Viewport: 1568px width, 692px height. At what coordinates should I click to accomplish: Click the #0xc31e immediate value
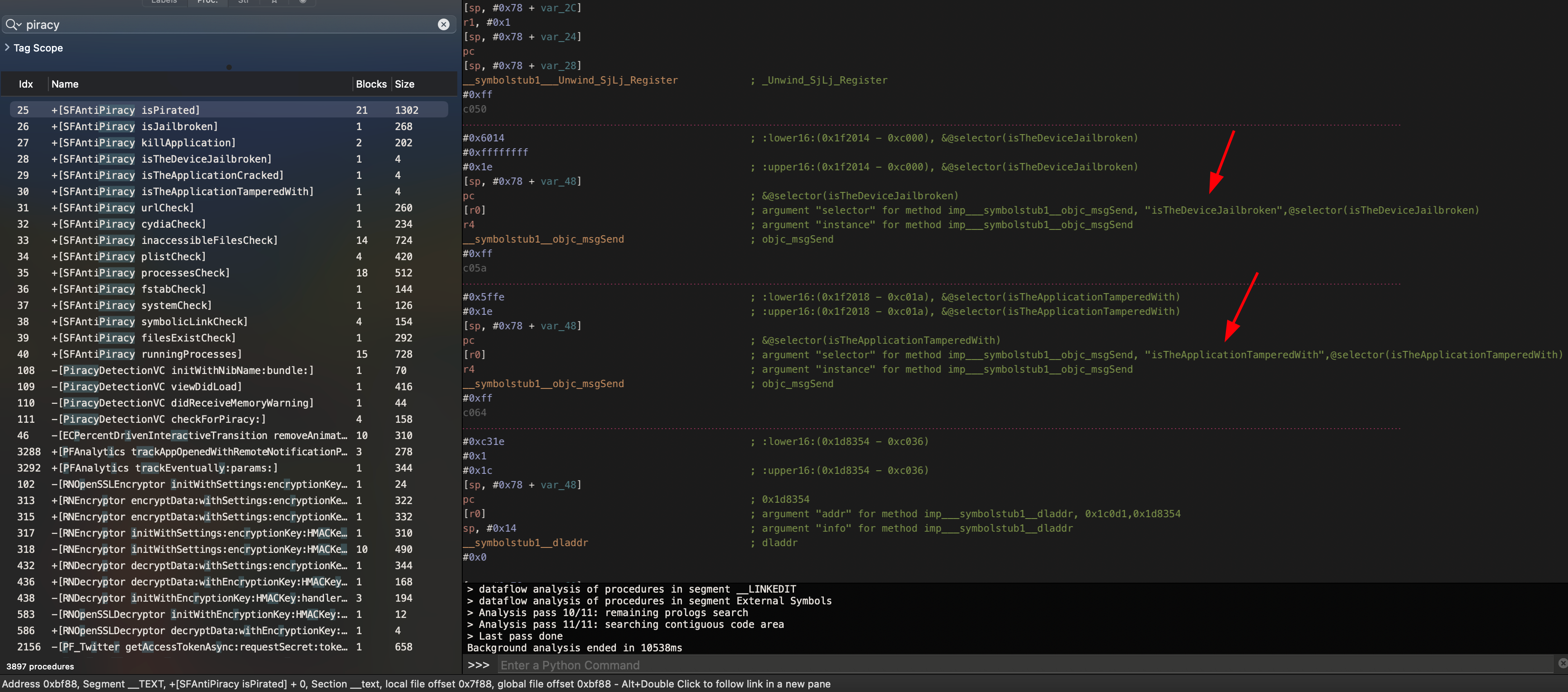pyautogui.click(x=484, y=441)
